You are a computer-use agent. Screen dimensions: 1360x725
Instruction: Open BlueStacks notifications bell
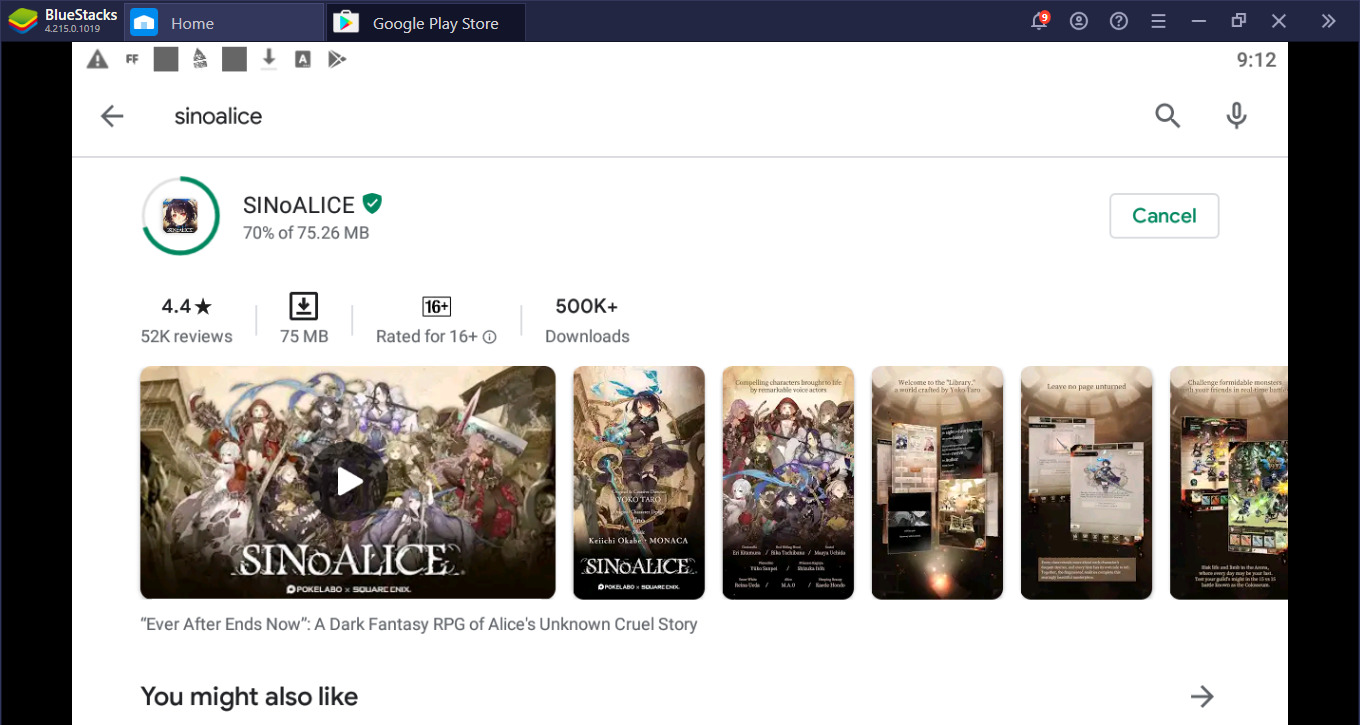[1040, 21]
